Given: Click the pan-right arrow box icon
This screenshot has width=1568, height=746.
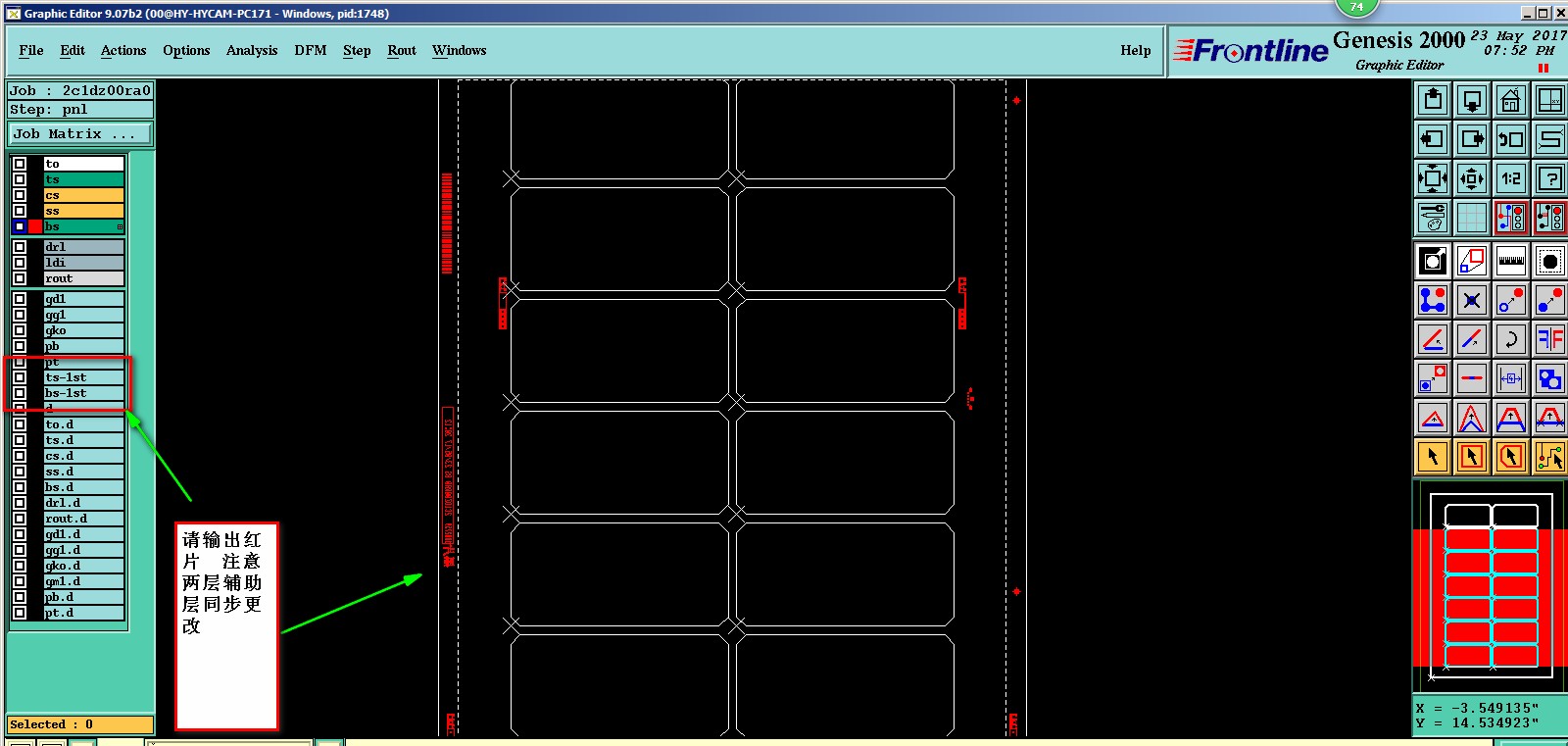Looking at the screenshot, I should [x=1472, y=139].
